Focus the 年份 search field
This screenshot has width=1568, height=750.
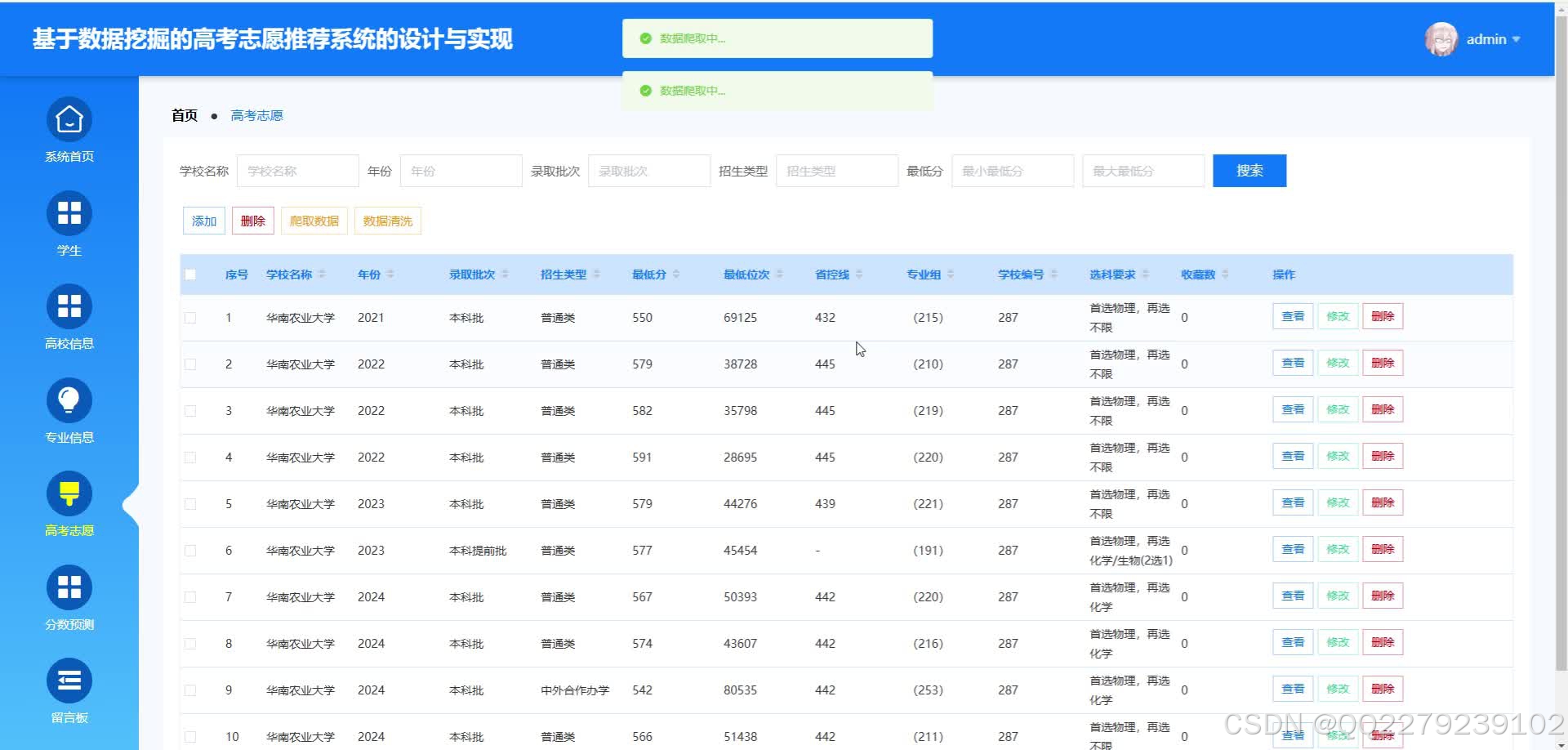461,171
